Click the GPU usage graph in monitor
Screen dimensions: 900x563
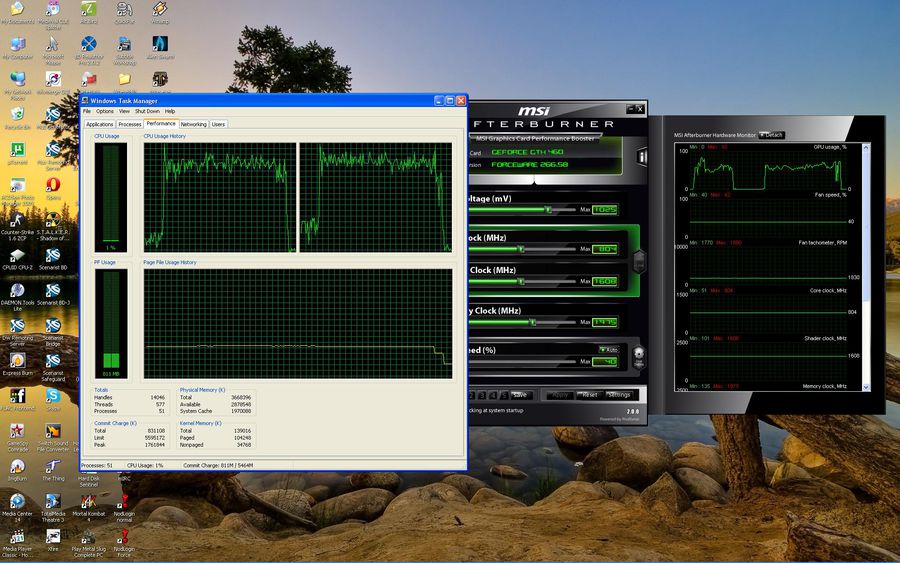coord(767,170)
